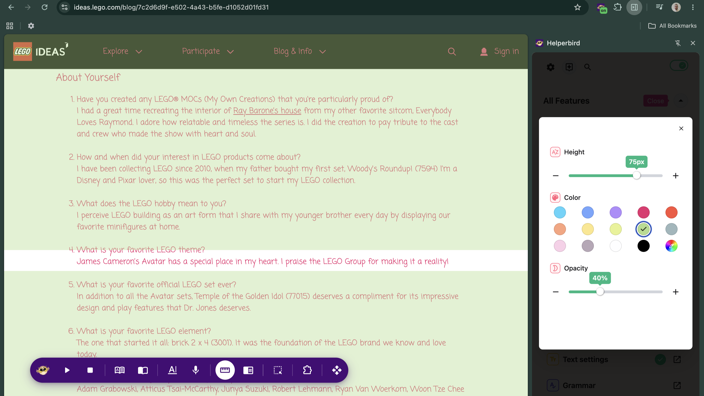The image size is (704, 396).
Task: Close the Helperbird side panel
Action: click(693, 43)
